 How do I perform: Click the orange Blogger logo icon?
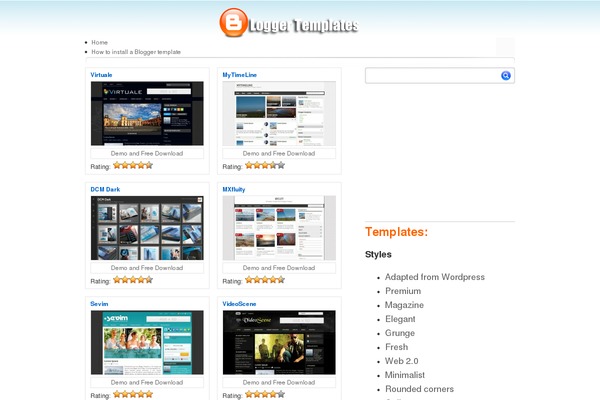(233, 23)
